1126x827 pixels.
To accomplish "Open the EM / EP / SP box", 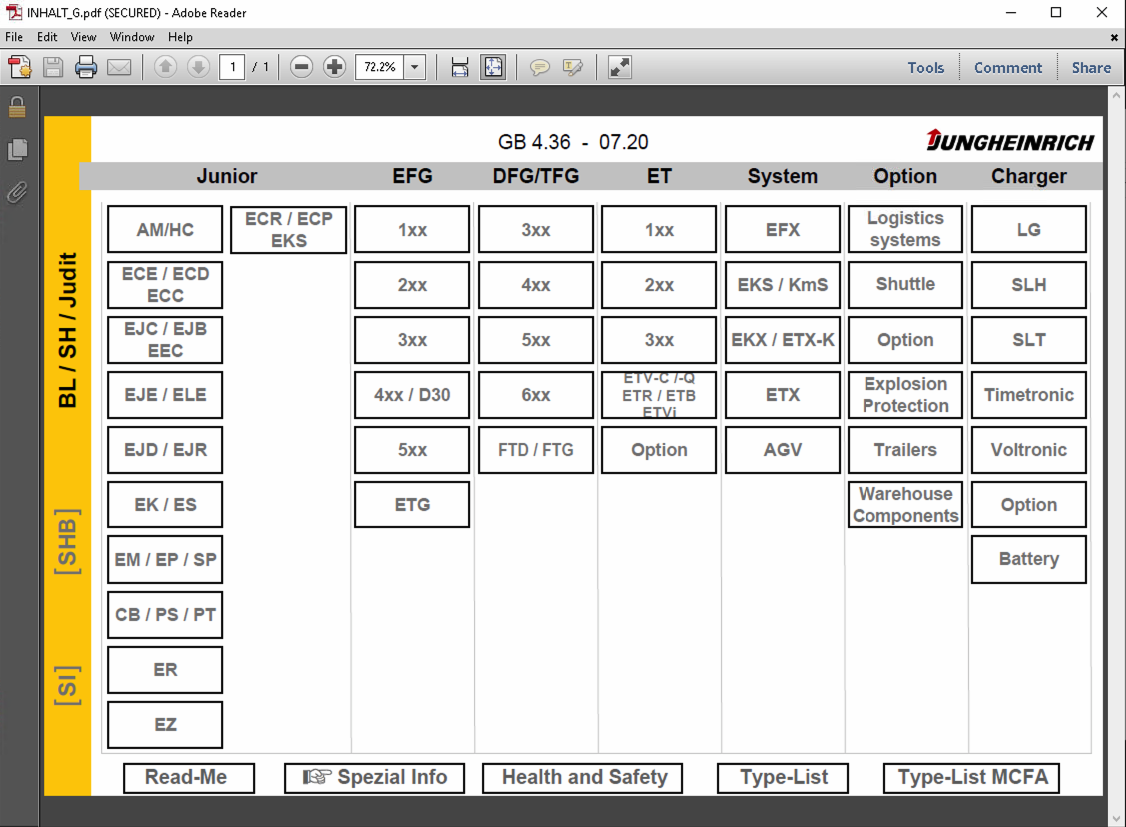I will 165,560.
